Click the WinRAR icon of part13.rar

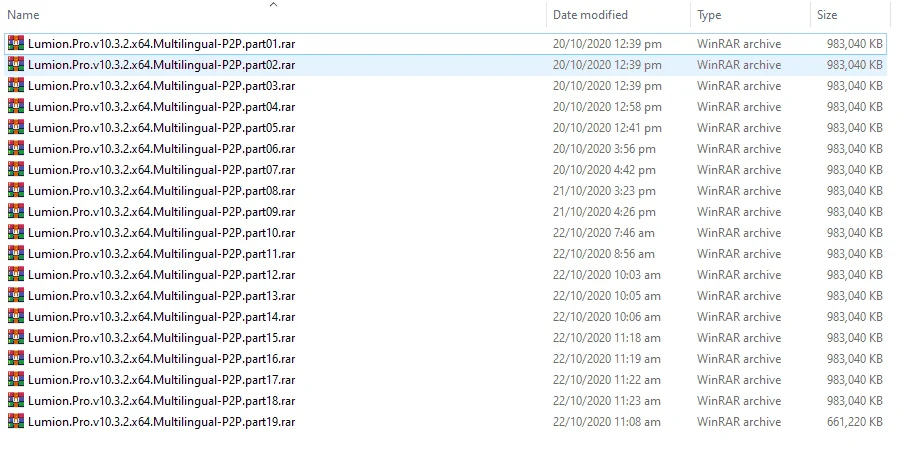pos(16,295)
